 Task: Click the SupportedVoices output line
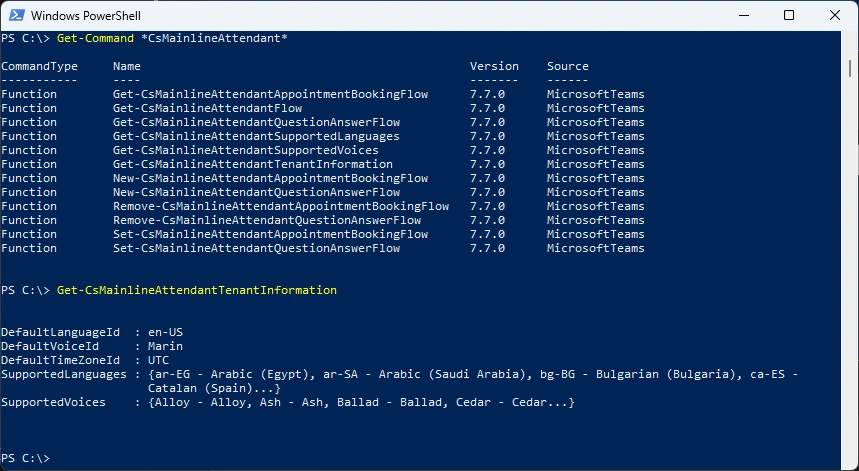pos(287,402)
